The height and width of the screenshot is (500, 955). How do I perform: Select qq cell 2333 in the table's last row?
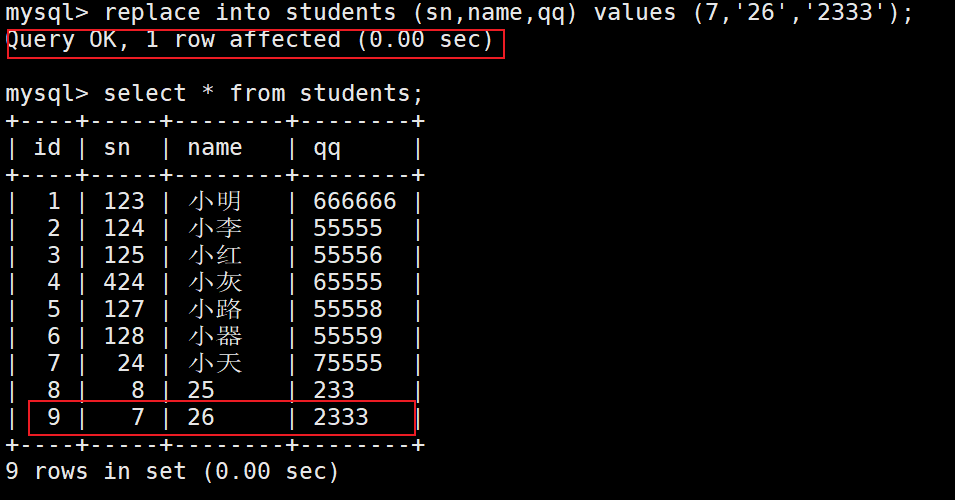[x=341, y=417]
